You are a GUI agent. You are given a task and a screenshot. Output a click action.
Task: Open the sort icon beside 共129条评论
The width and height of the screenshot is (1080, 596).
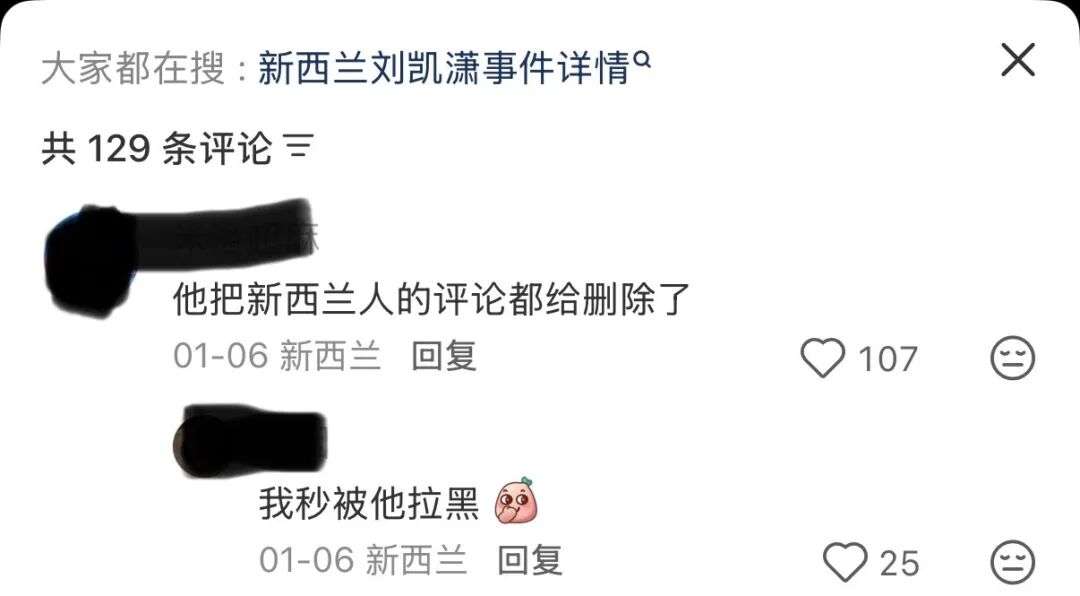298,147
